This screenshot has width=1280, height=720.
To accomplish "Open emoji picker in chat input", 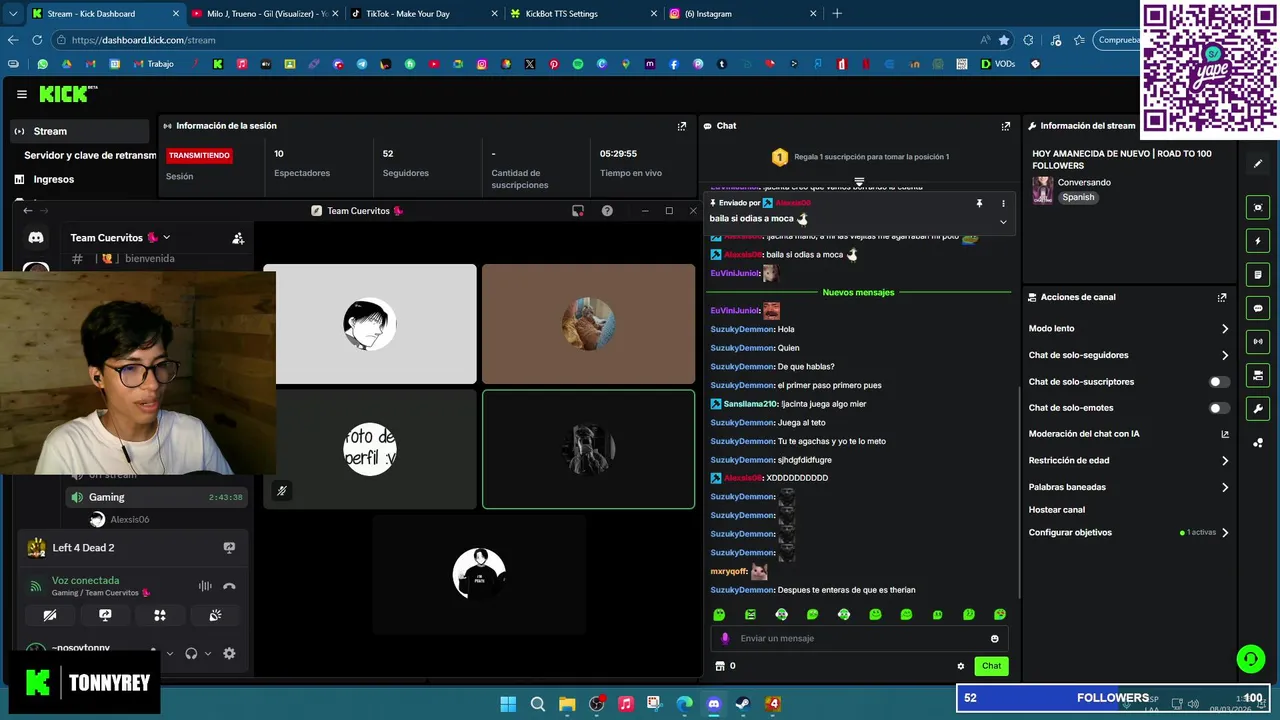I will coord(994,638).
